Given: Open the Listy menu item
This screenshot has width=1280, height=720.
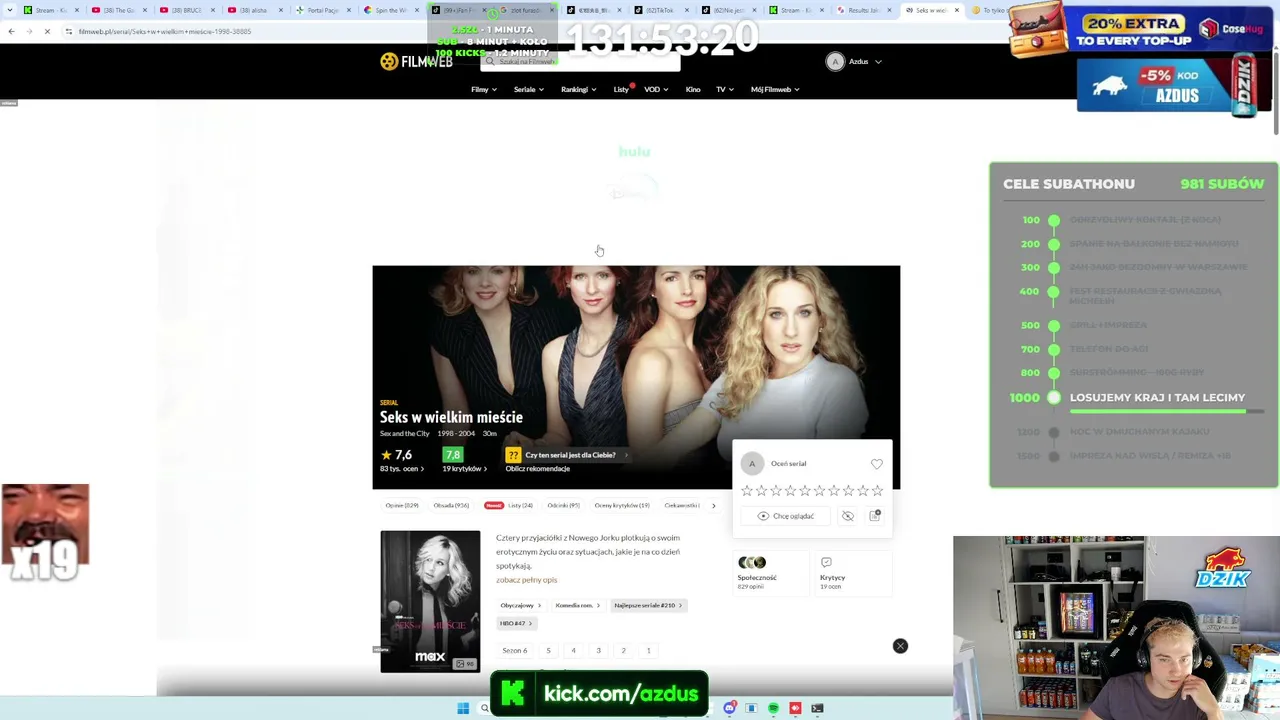Looking at the screenshot, I should tap(621, 89).
